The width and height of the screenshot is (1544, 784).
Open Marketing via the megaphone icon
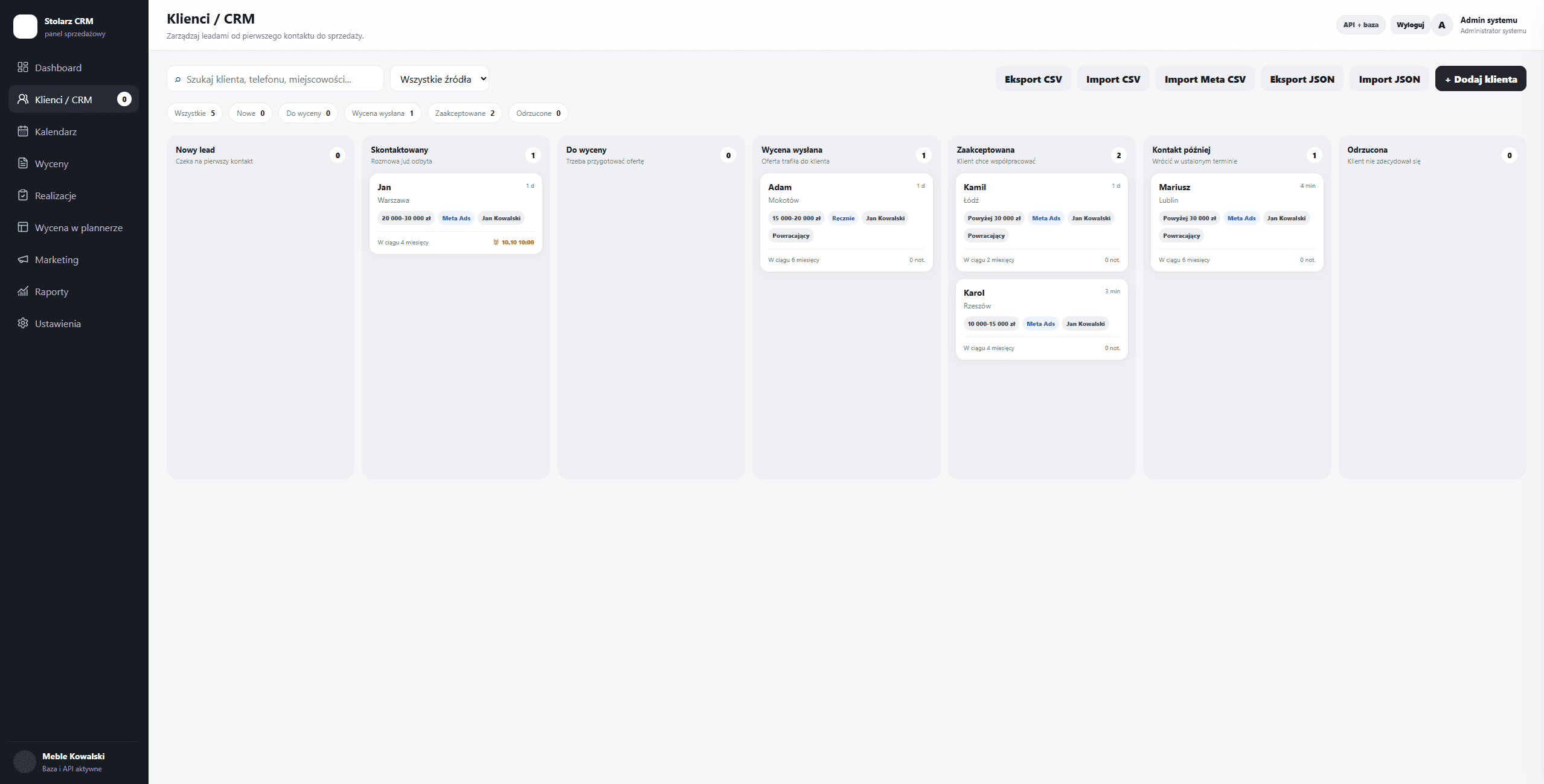point(23,259)
